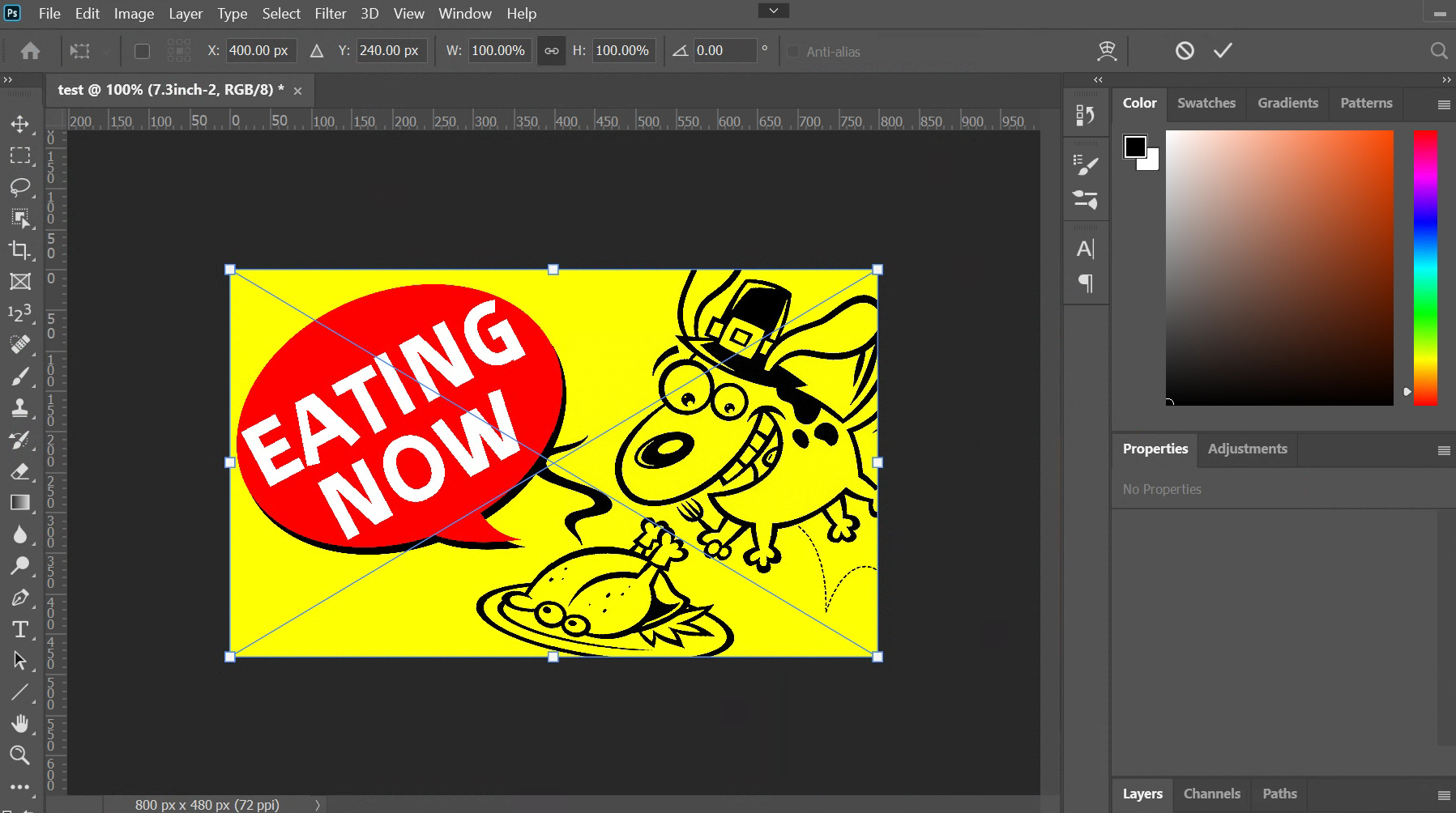The height and width of the screenshot is (813, 1456).
Task: Open the Color panel options menu
Action: [1443, 104]
